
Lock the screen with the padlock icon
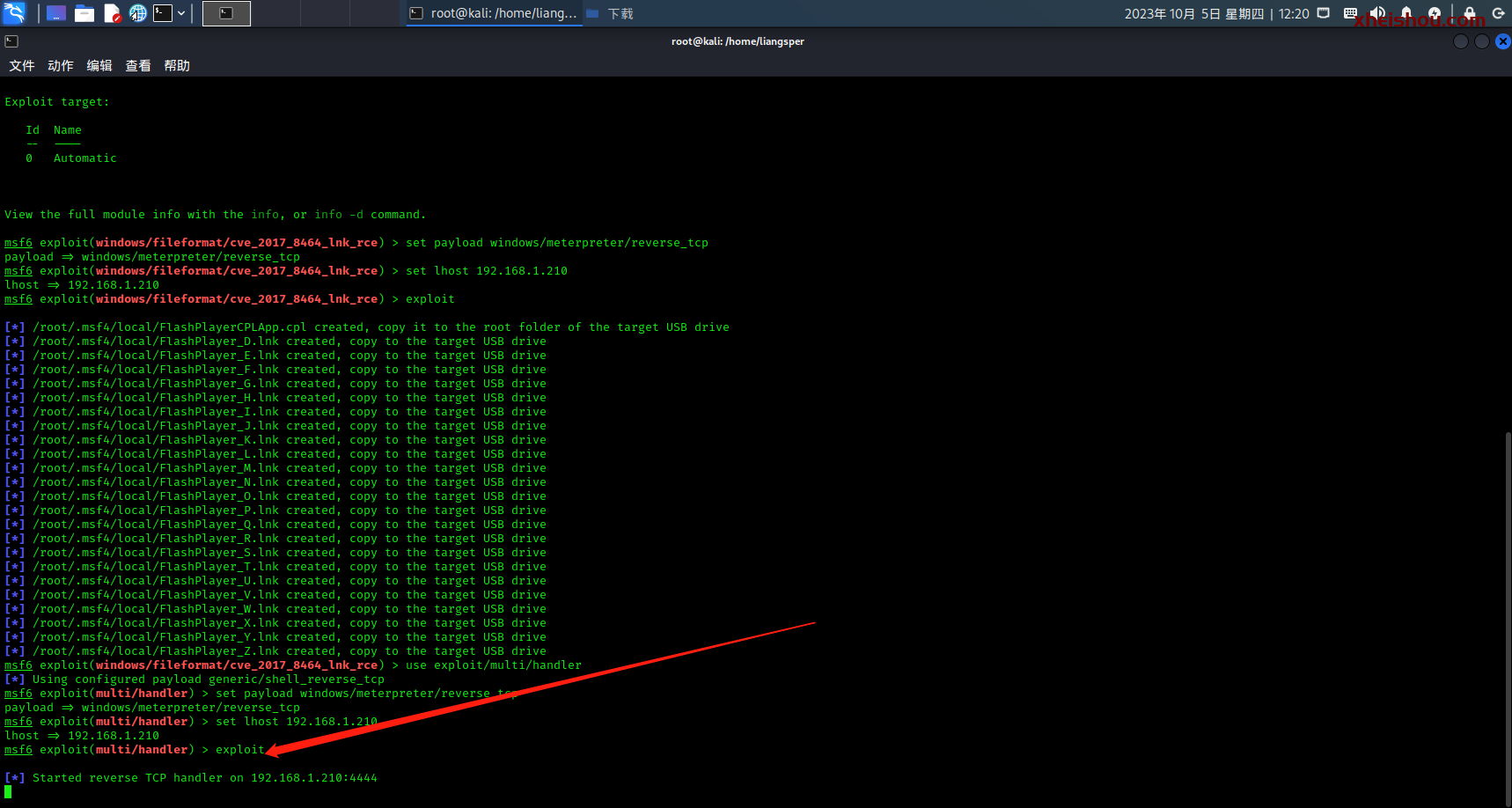tap(1469, 13)
